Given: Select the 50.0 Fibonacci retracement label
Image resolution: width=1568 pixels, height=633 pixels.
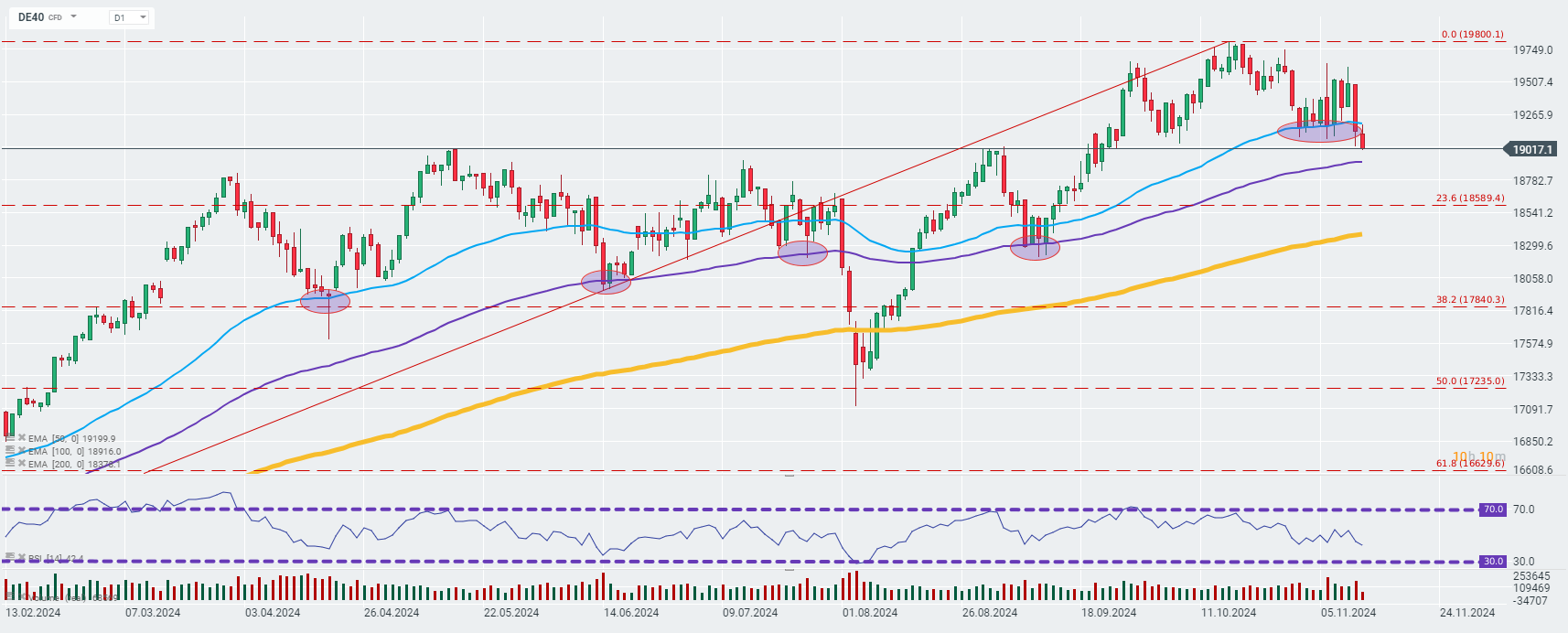Looking at the screenshot, I should point(1470,381).
